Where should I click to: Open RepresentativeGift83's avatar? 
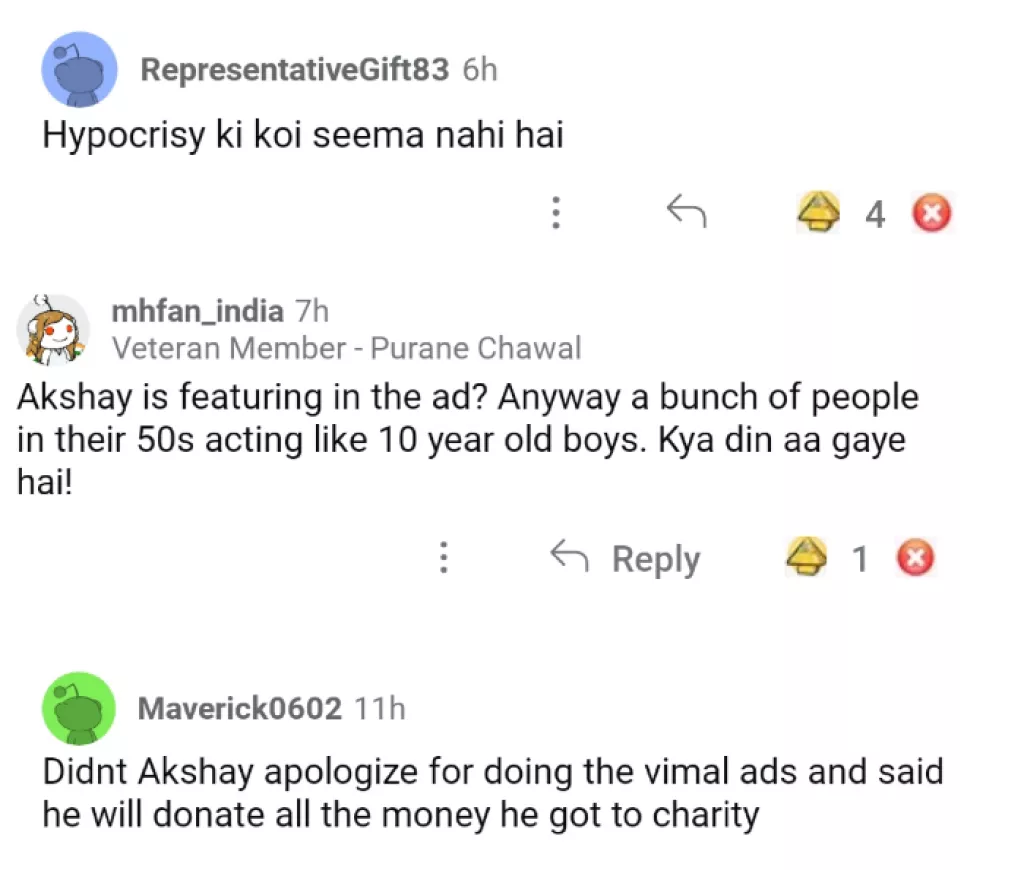click(x=80, y=70)
